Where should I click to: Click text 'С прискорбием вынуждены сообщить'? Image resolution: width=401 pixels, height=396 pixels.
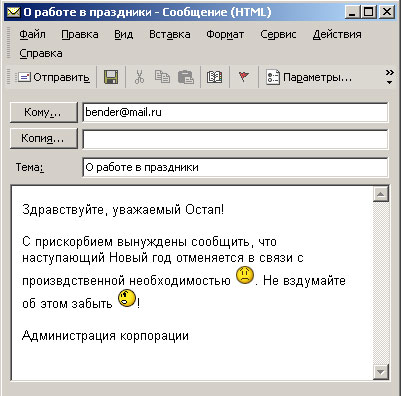pos(136,242)
